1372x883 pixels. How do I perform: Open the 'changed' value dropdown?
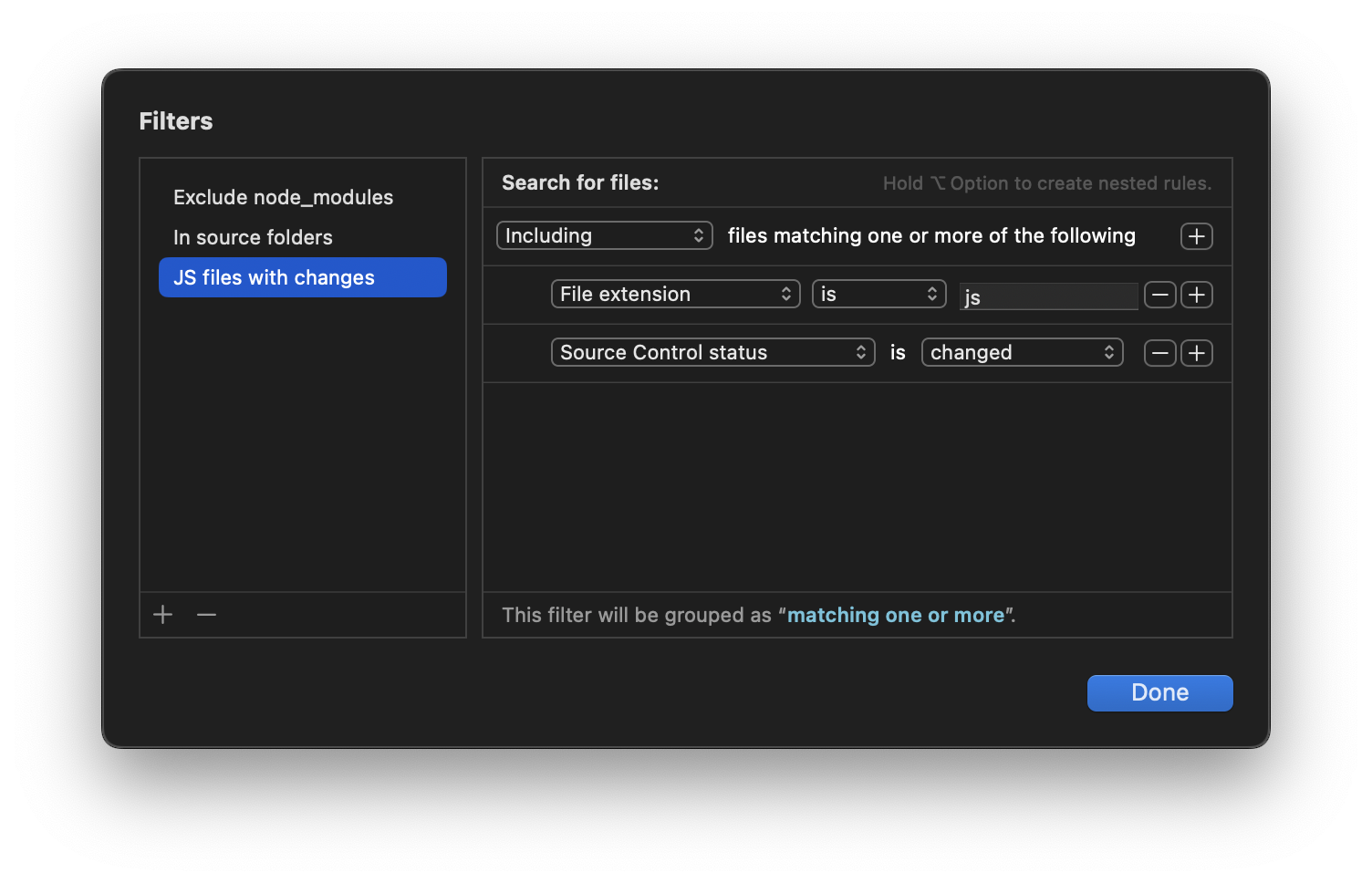coord(1023,352)
